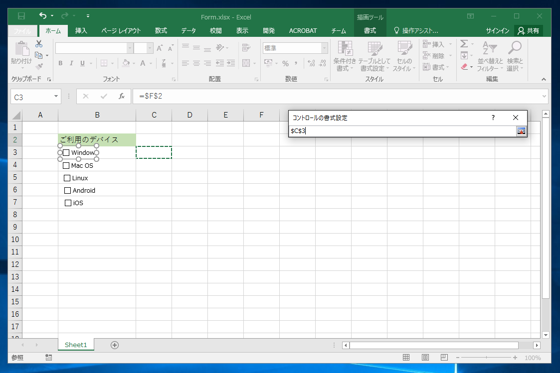This screenshot has height=373, width=560.
Task: Check the Windows checkbox
Action: tap(66, 153)
